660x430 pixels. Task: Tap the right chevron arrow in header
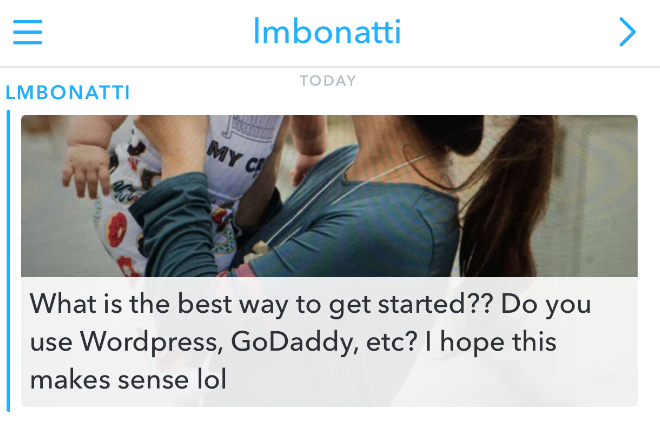click(x=627, y=32)
